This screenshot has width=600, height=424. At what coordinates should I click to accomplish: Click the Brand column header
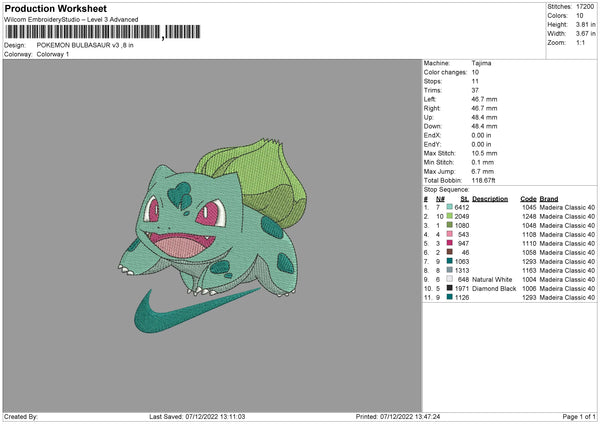pos(549,199)
